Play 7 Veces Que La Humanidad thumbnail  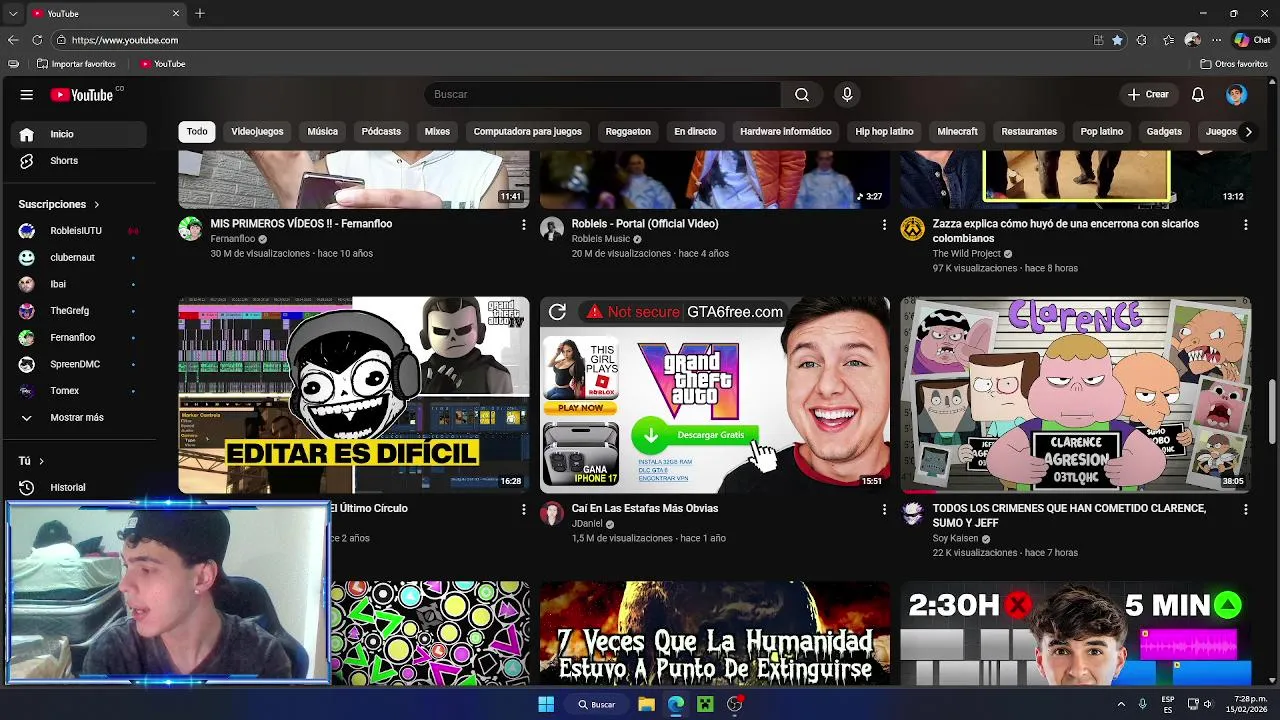coord(715,633)
